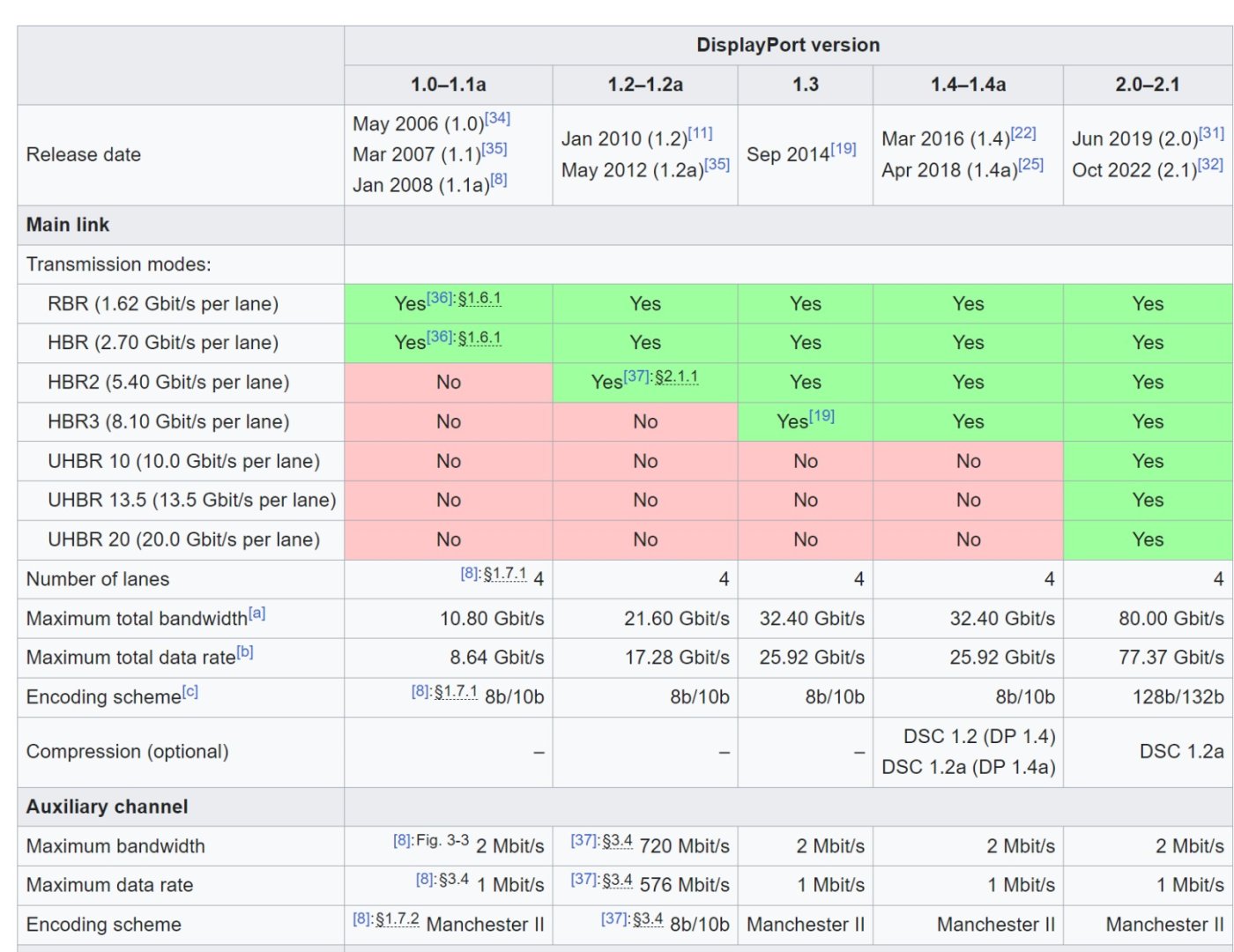Select the "720 Mbit/s" auxiliary bandwidth value
Viewport: 1234px width, 952px height.
[x=685, y=846]
